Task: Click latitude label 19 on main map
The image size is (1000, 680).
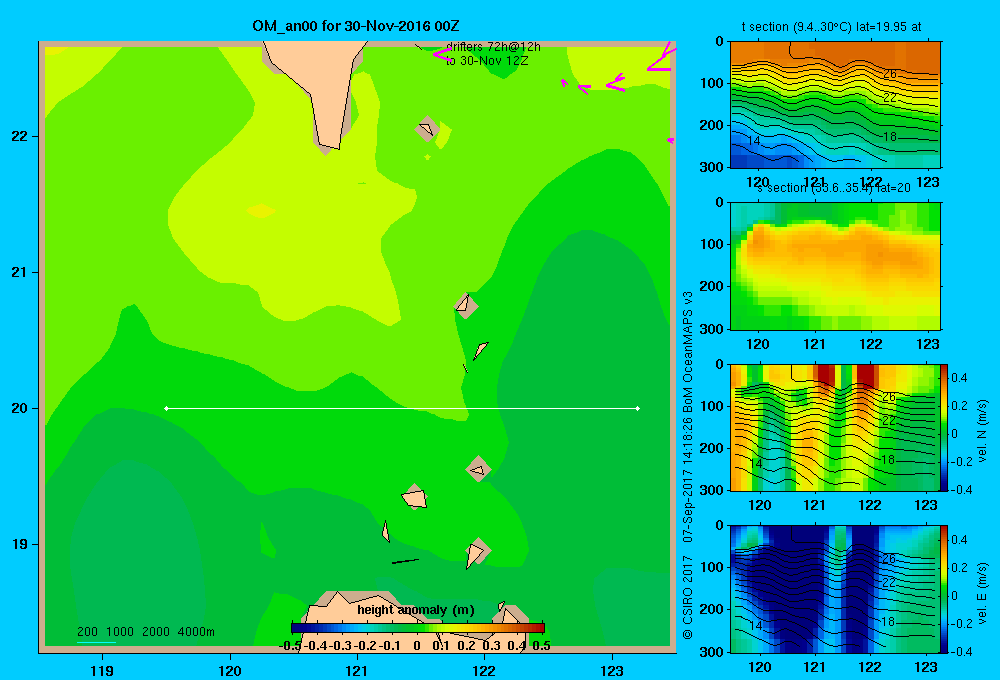Action: click(x=20, y=544)
